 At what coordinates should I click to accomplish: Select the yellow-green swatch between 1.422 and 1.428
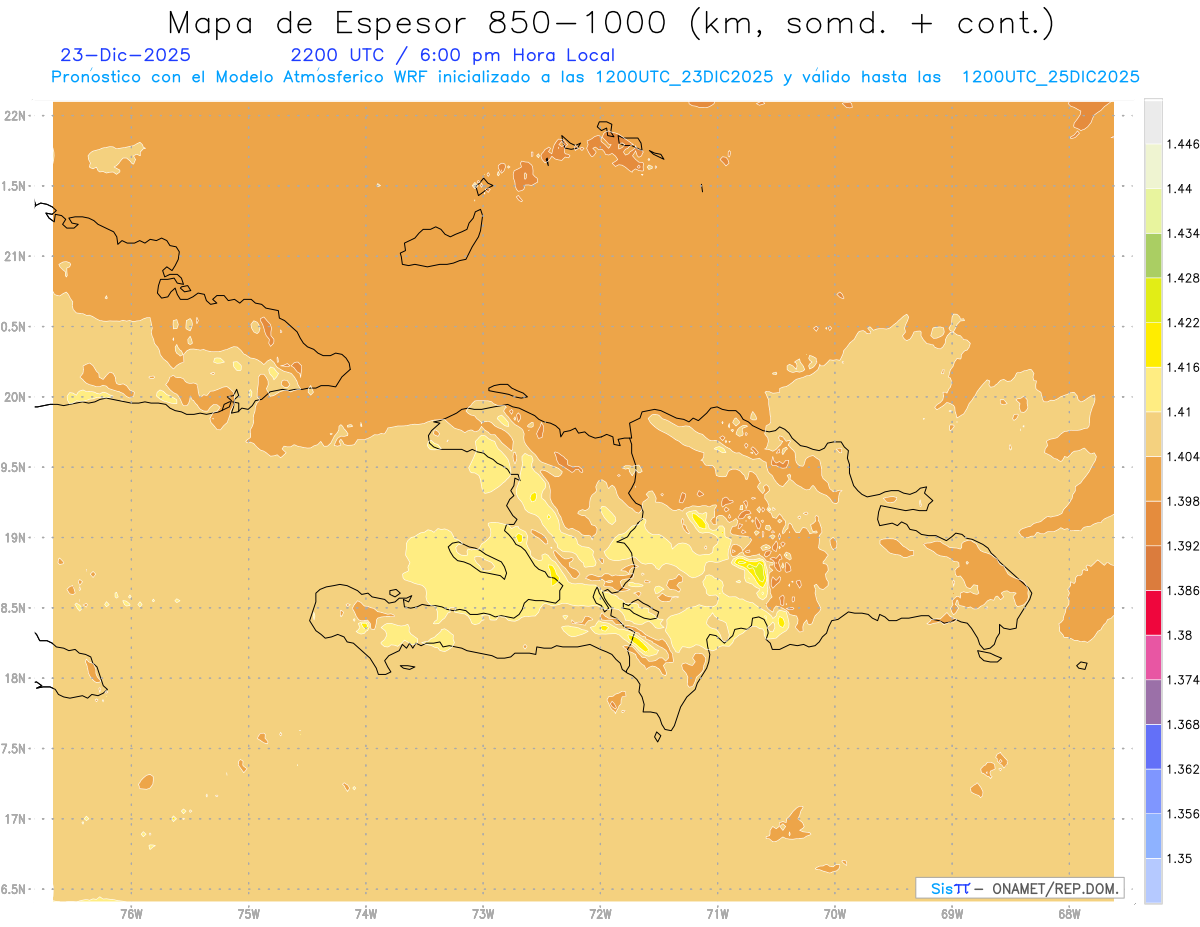1153,300
